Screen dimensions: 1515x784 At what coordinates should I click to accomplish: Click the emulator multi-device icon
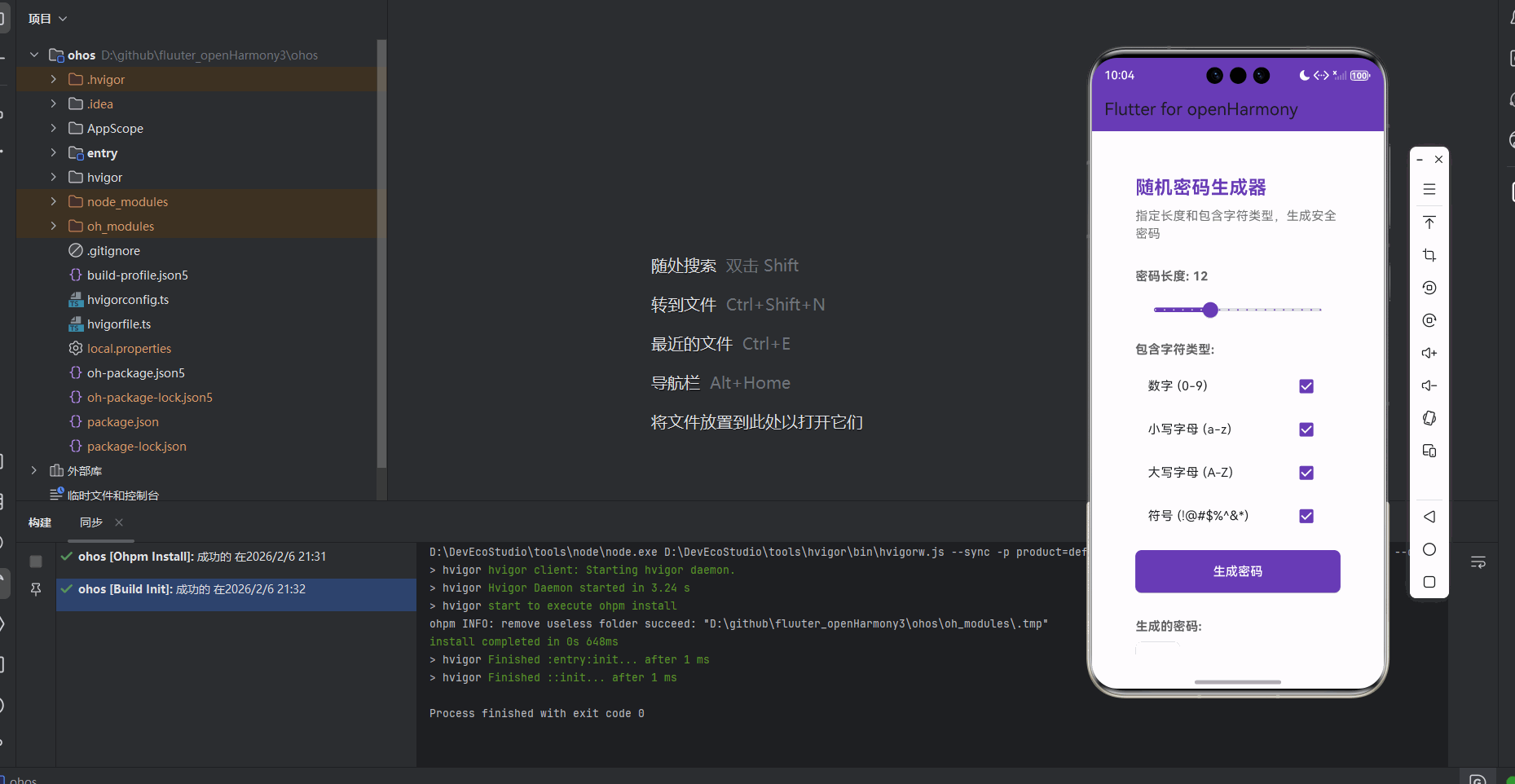[1429, 451]
